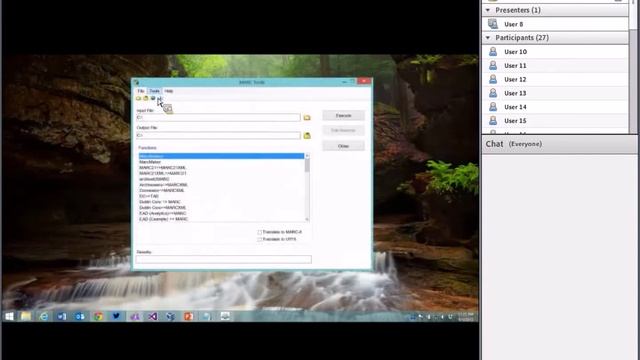The width and height of the screenshot is (640, 360).
Task: Collapse the Participants (27) section
Action: point(488,38)
